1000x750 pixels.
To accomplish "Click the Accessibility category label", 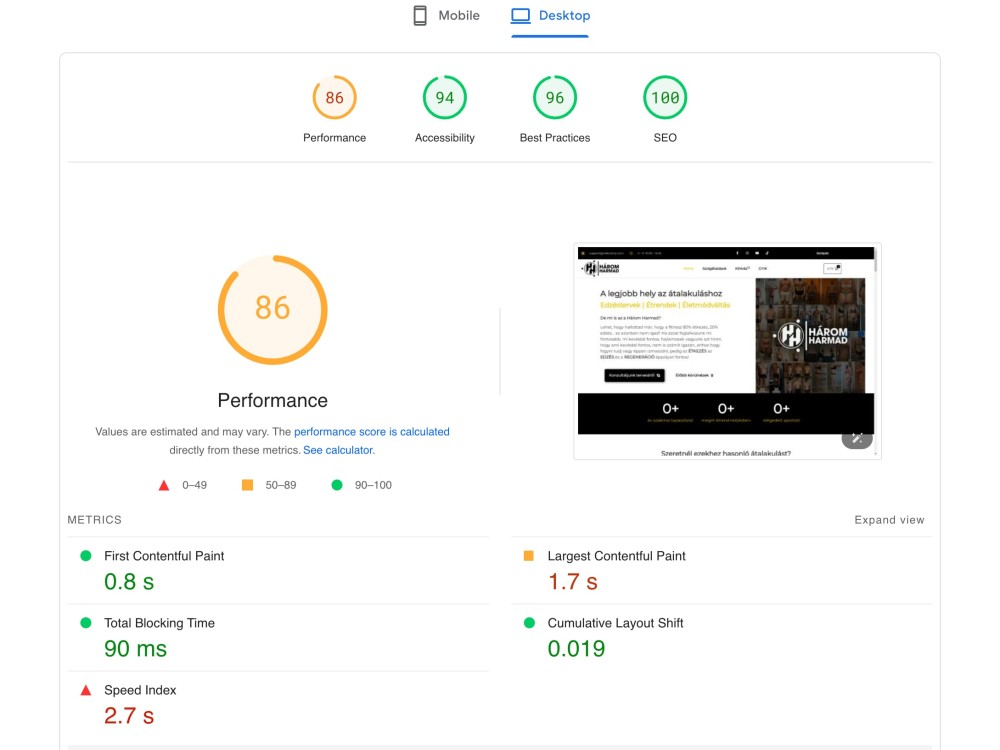I will 445,138.
